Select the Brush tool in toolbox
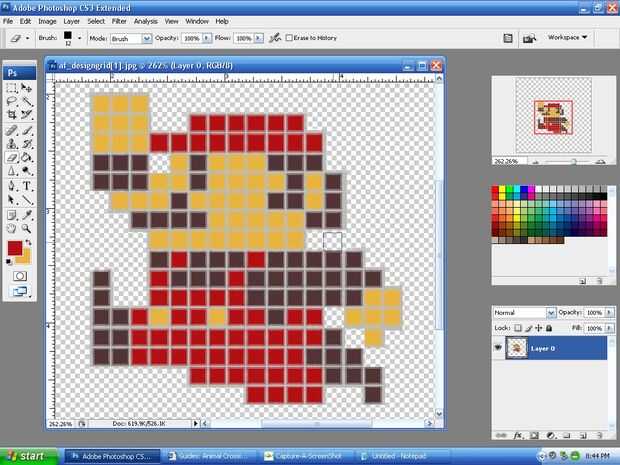Viewport: 620px width, 465px height. (26, 130)
